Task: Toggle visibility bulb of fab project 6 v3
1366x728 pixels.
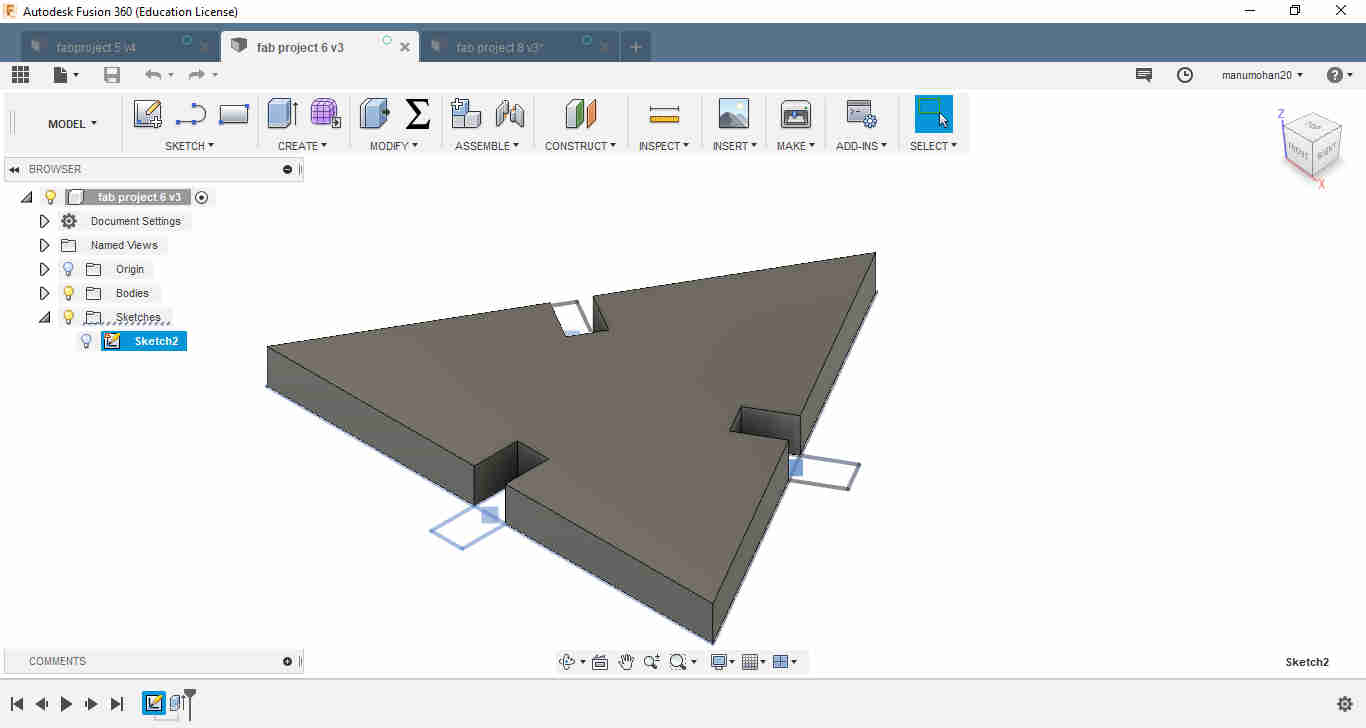Action: [x=50, y=197]
